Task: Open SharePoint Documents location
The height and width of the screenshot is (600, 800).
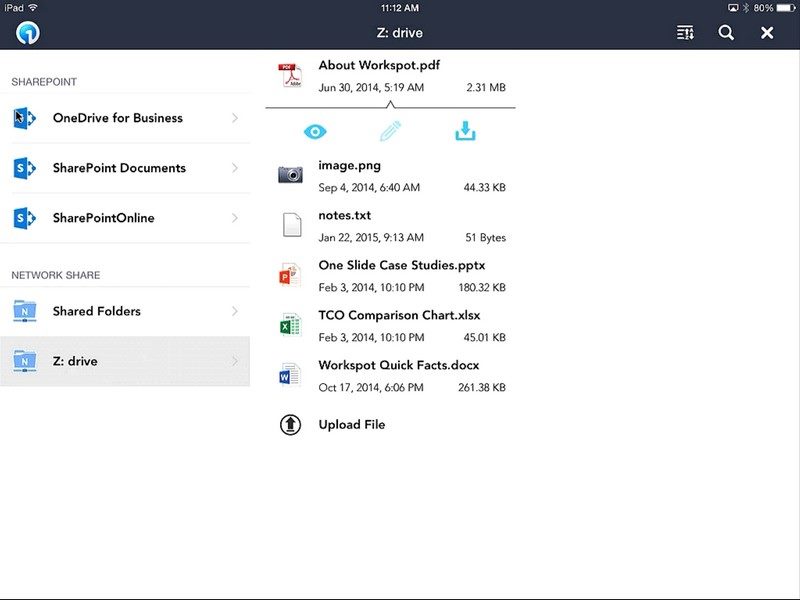Action: coord(125,168)
